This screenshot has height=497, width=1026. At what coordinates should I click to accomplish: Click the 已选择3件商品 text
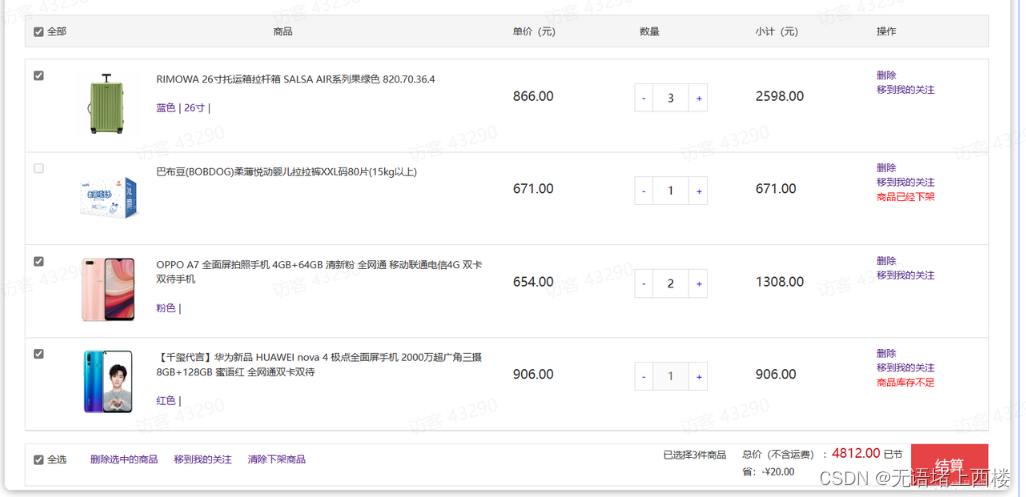(694, 454)
